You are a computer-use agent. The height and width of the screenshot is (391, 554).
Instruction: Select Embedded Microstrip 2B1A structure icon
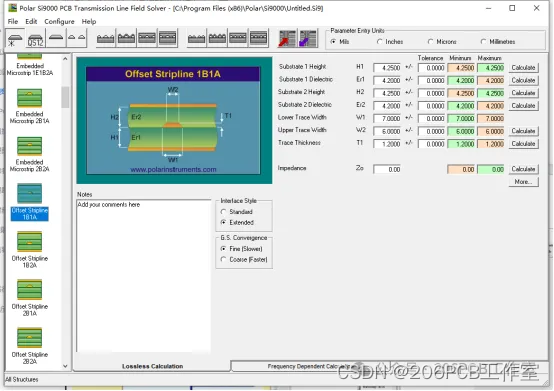pyautogui.click(x=30, y=98)
